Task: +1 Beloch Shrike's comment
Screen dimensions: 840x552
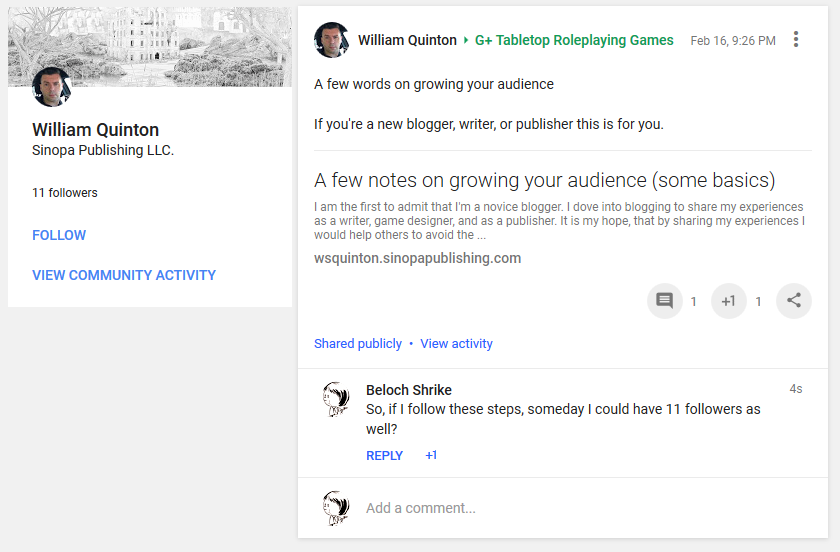Action: pyautogui.click(x=431, y=455)
